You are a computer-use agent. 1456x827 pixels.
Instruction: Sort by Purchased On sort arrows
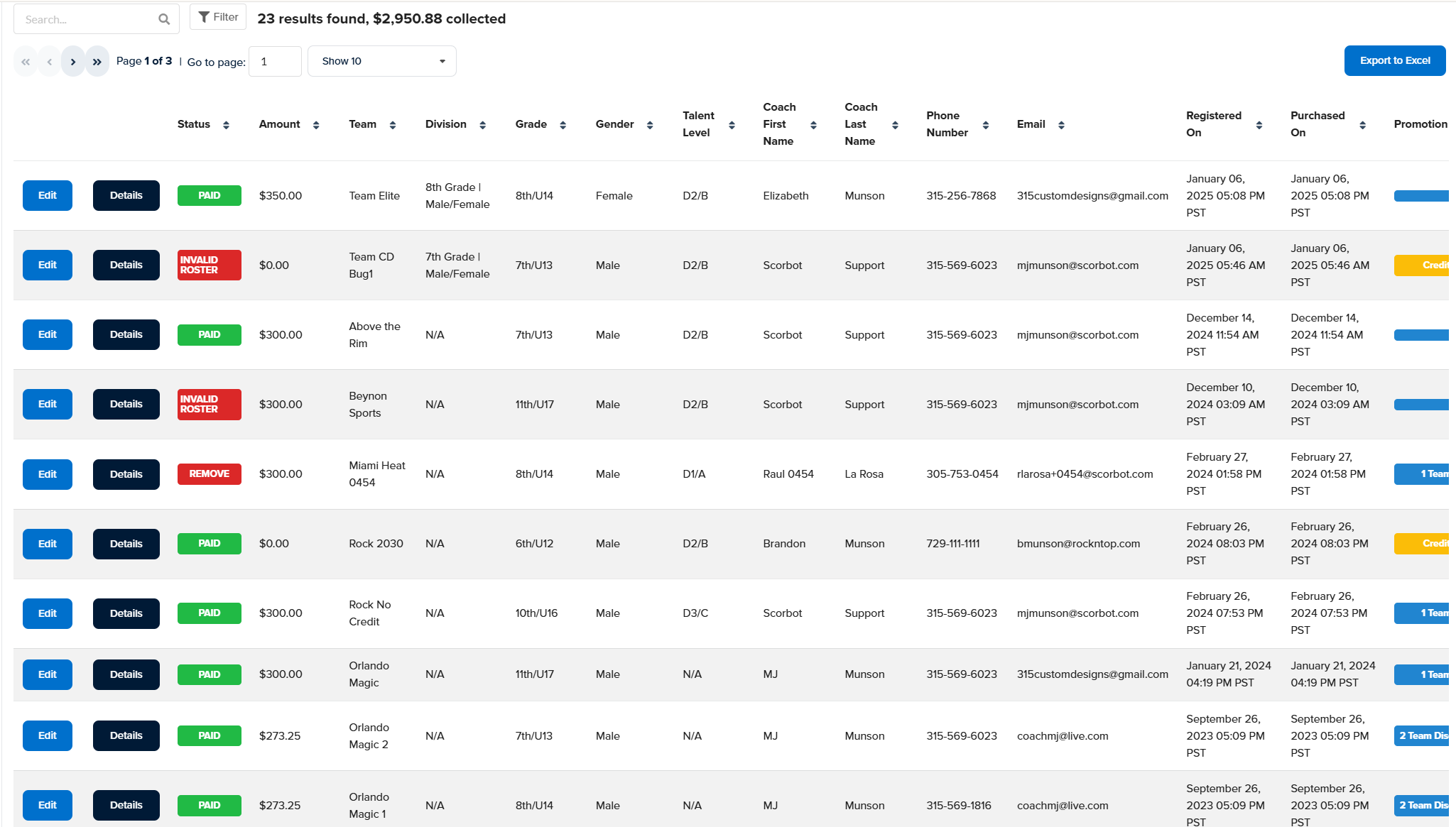(x=1362, y=125)
